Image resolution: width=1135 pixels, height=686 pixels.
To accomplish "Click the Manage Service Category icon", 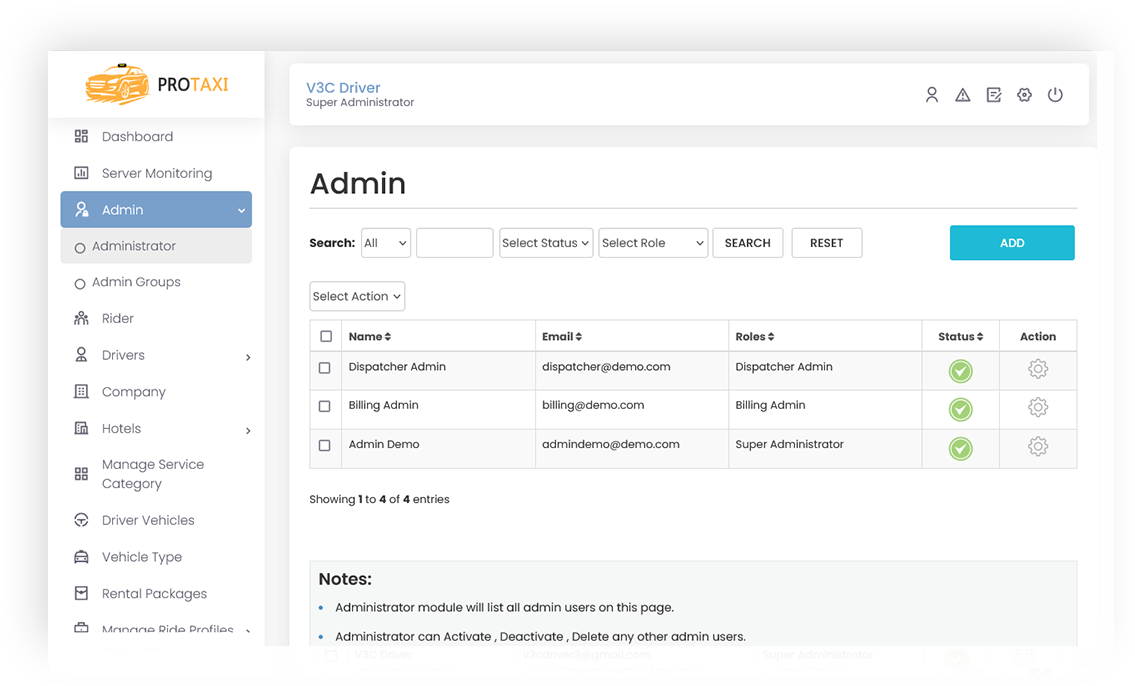I will coord(81,474).
